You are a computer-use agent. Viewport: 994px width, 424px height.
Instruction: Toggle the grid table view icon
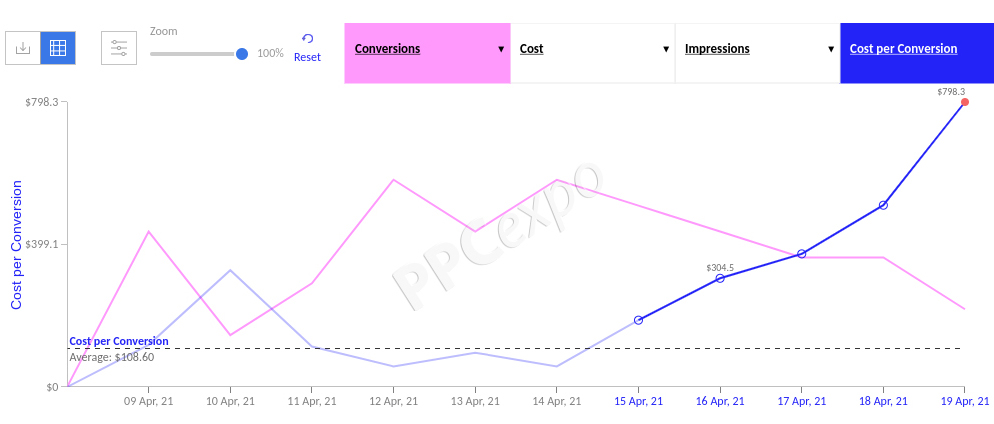(58, 48)
